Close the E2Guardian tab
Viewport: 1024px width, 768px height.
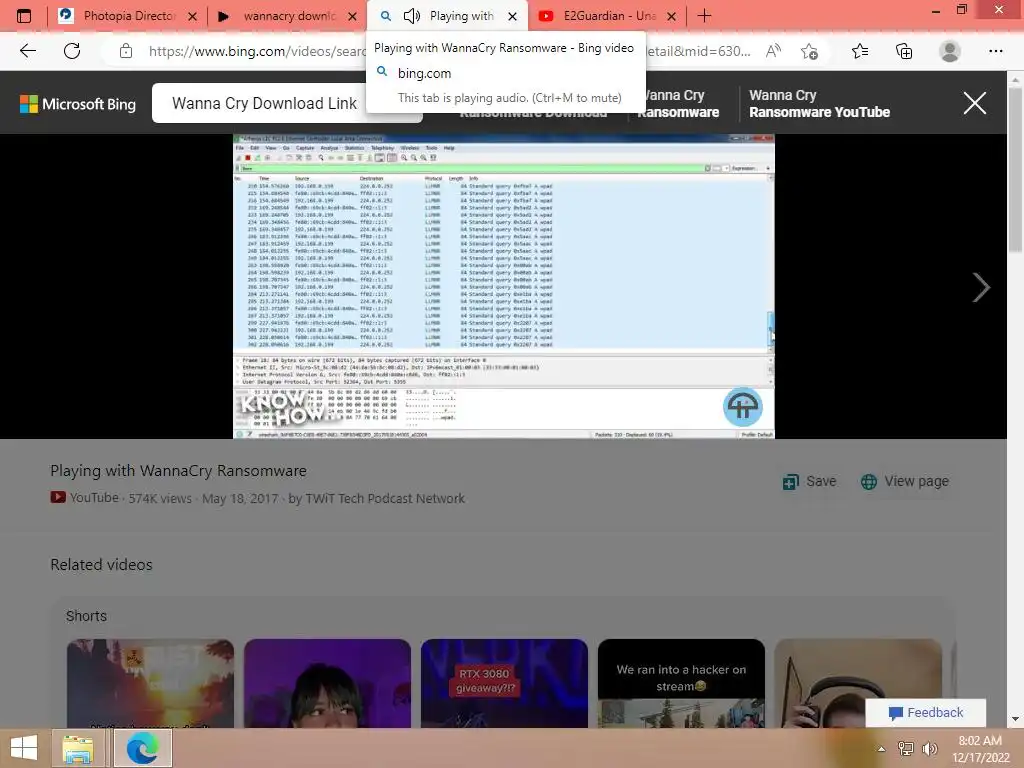(x=671, y=16)
